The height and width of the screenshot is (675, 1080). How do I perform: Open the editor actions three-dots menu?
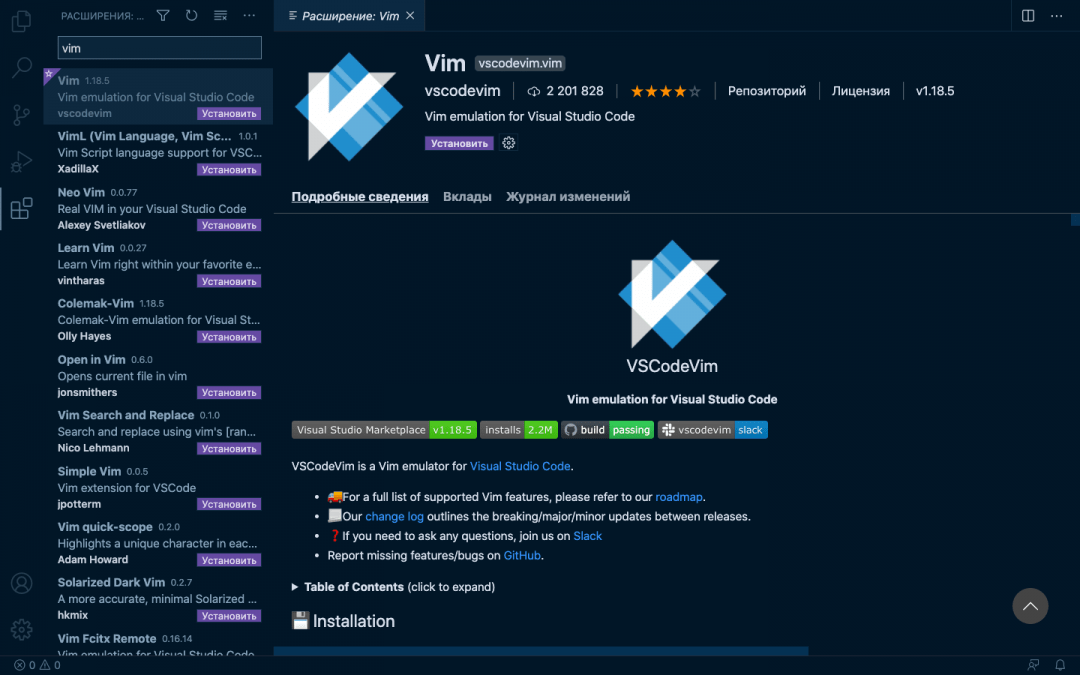[x=1055, y=15]
